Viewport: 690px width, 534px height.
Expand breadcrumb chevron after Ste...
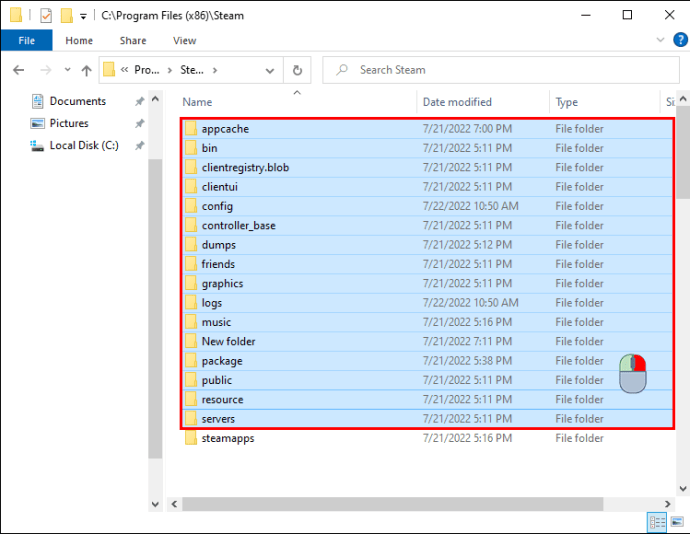[x=215, y=70]
